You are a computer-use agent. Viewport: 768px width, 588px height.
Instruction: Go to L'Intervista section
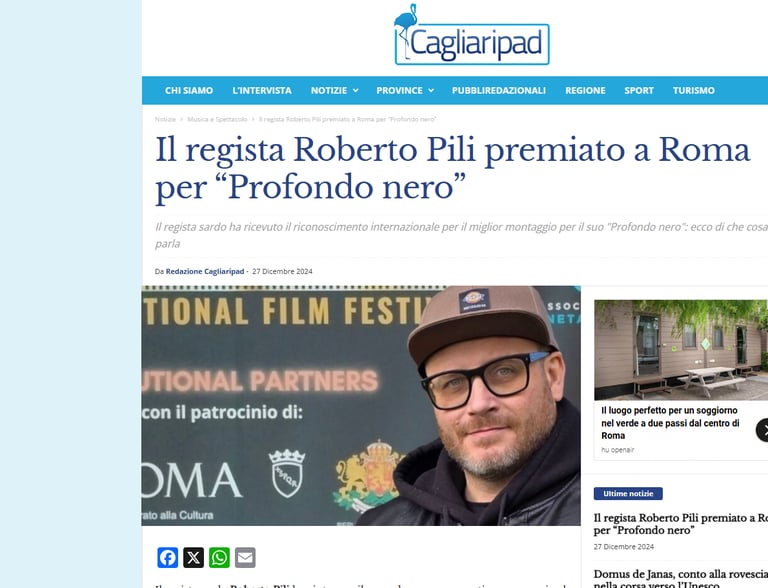pyautogui.click(x=262, y=91)
